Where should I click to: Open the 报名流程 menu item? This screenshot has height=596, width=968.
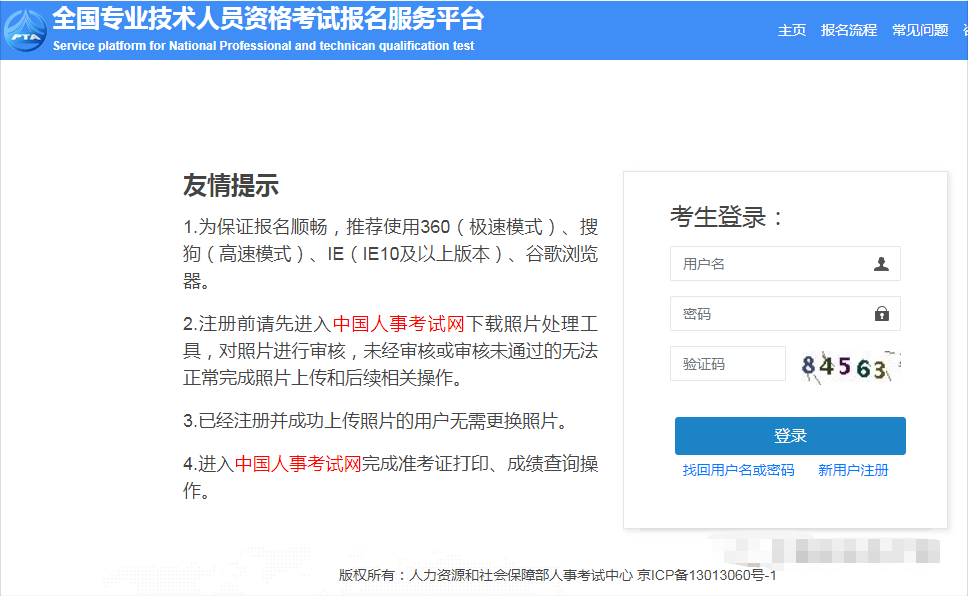(x=849, y=30)
